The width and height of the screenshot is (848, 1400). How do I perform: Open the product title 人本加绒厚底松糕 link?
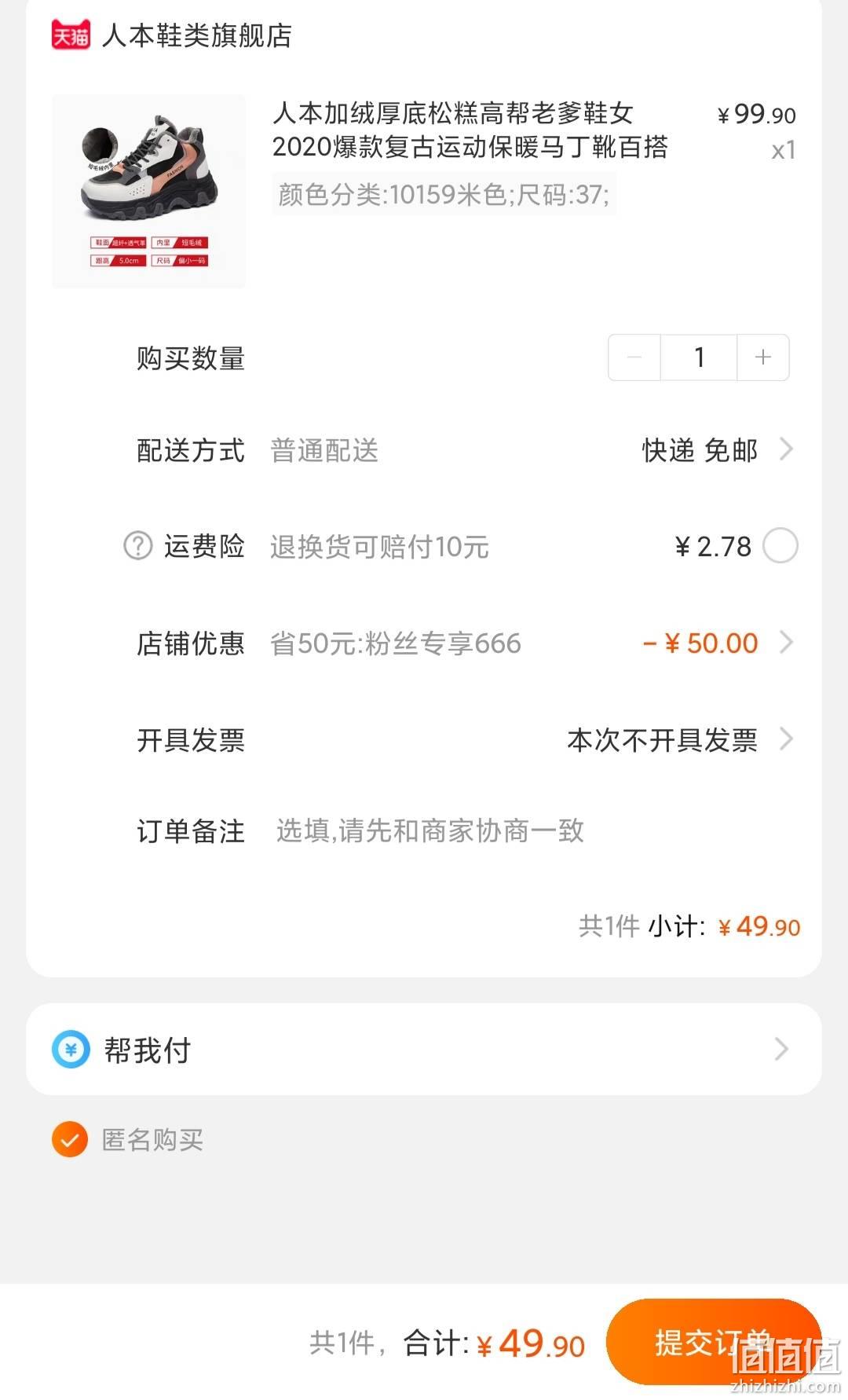[x=470, y=130]
